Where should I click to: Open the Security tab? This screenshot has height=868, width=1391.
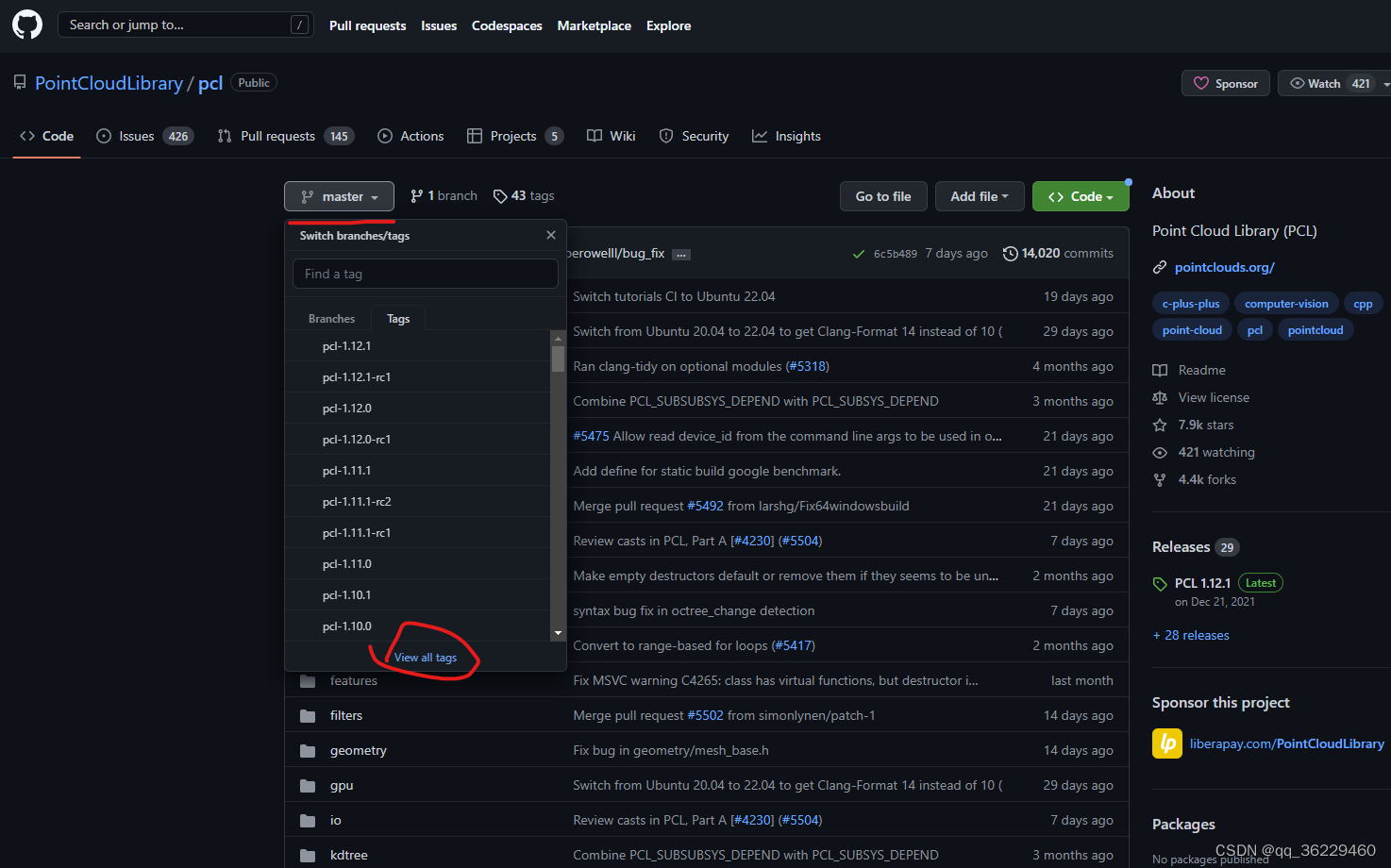694,136
